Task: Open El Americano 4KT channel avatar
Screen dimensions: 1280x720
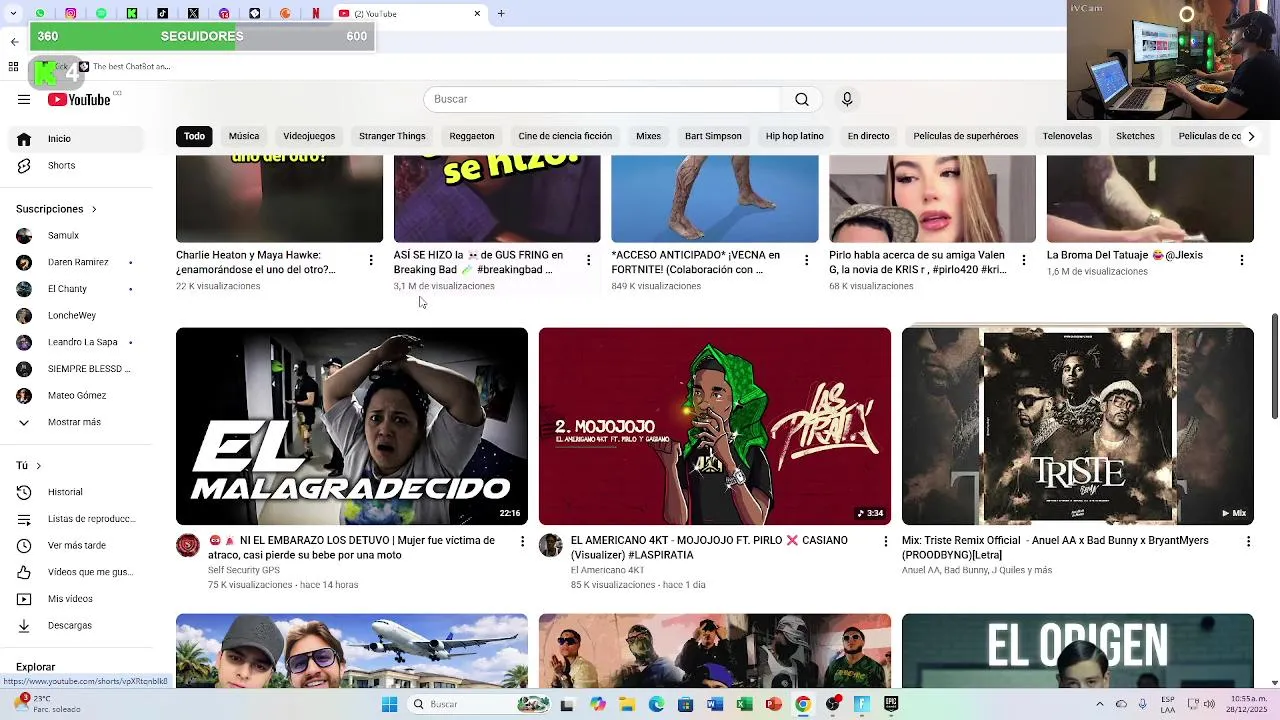Action: [x=551, y=545]
